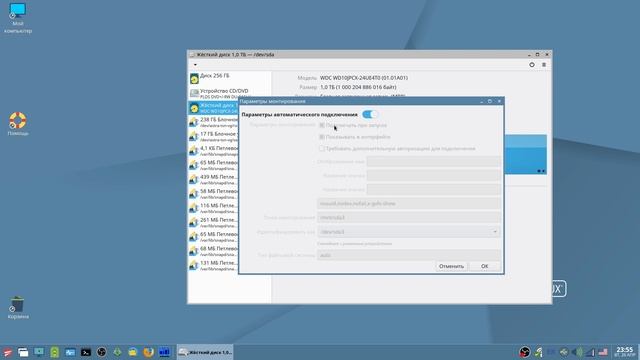Click the blue bars monitor icon on taskbar
The height and width of the screenshot is (360, 640).
[x=164, y=352]
